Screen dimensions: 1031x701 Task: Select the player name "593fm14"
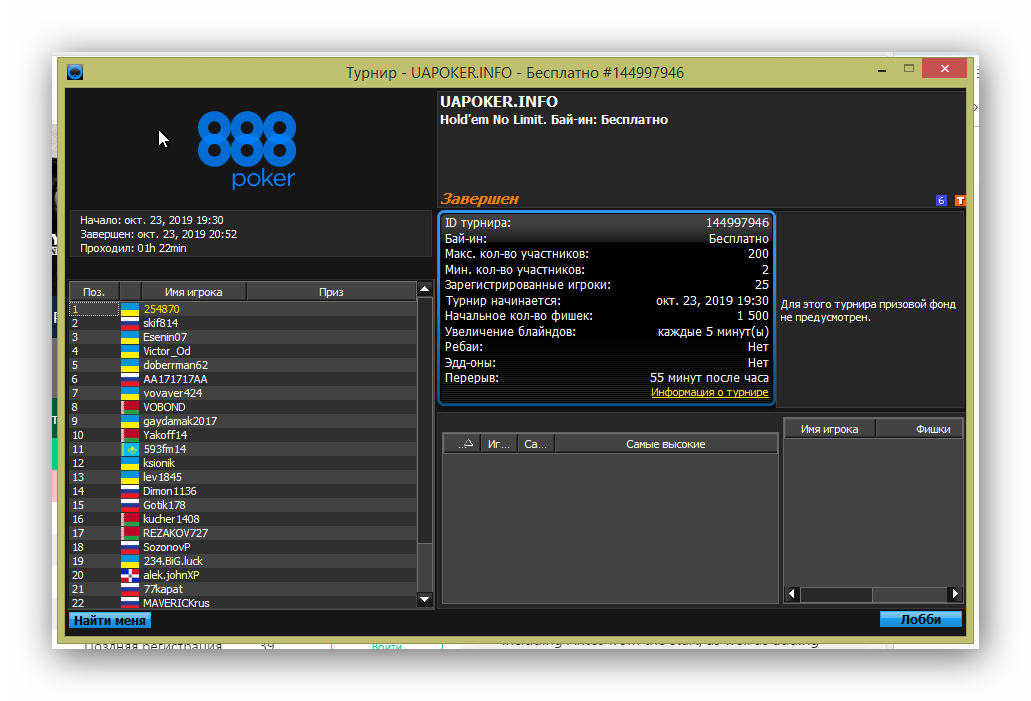165,449
